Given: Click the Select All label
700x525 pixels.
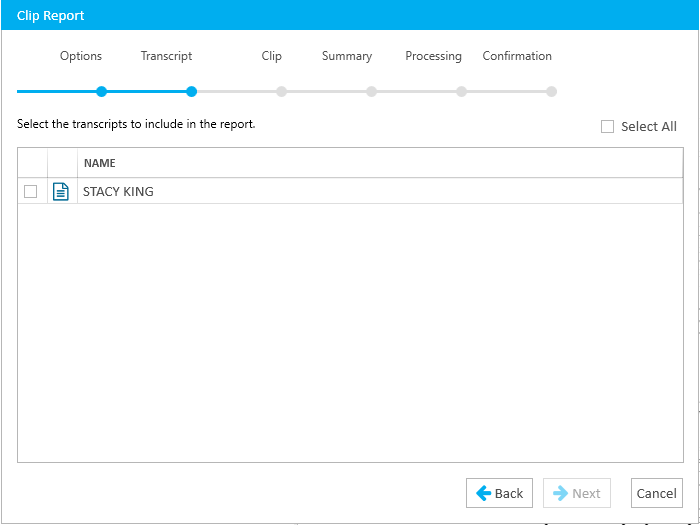Looking at the screenshot, I should click(x=649, y=126).
